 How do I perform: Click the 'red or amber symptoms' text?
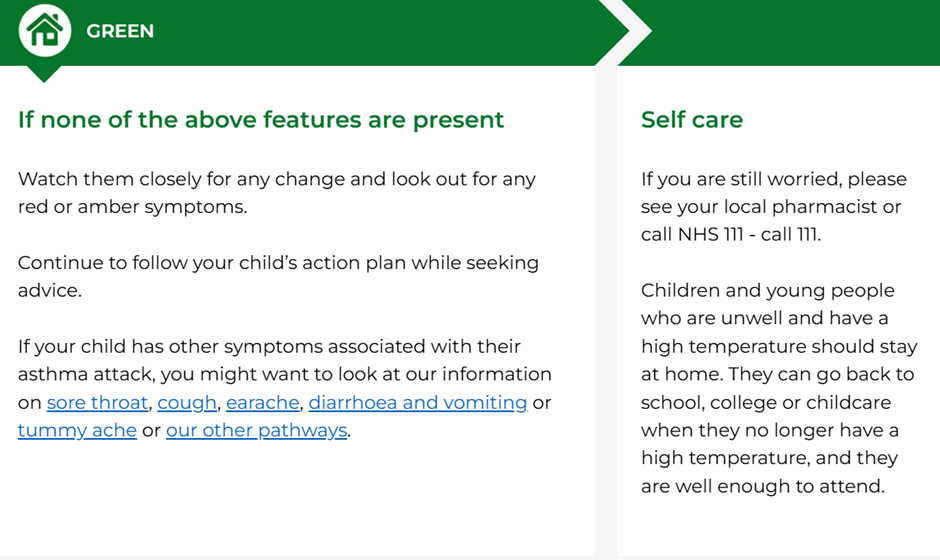coord(132,207)
